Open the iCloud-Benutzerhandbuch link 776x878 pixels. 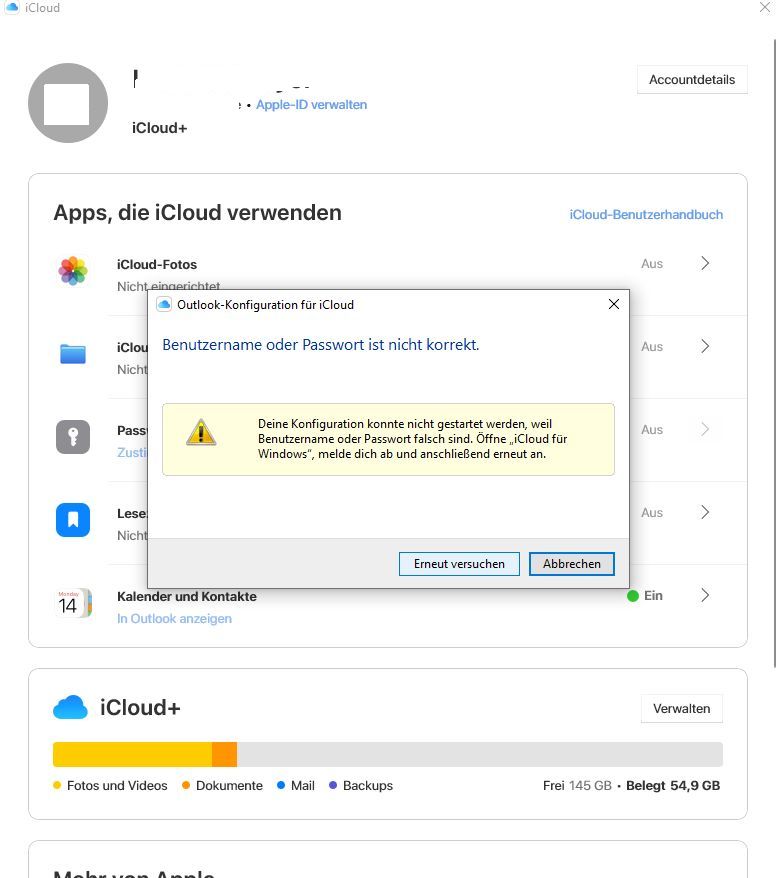(646, 214)
